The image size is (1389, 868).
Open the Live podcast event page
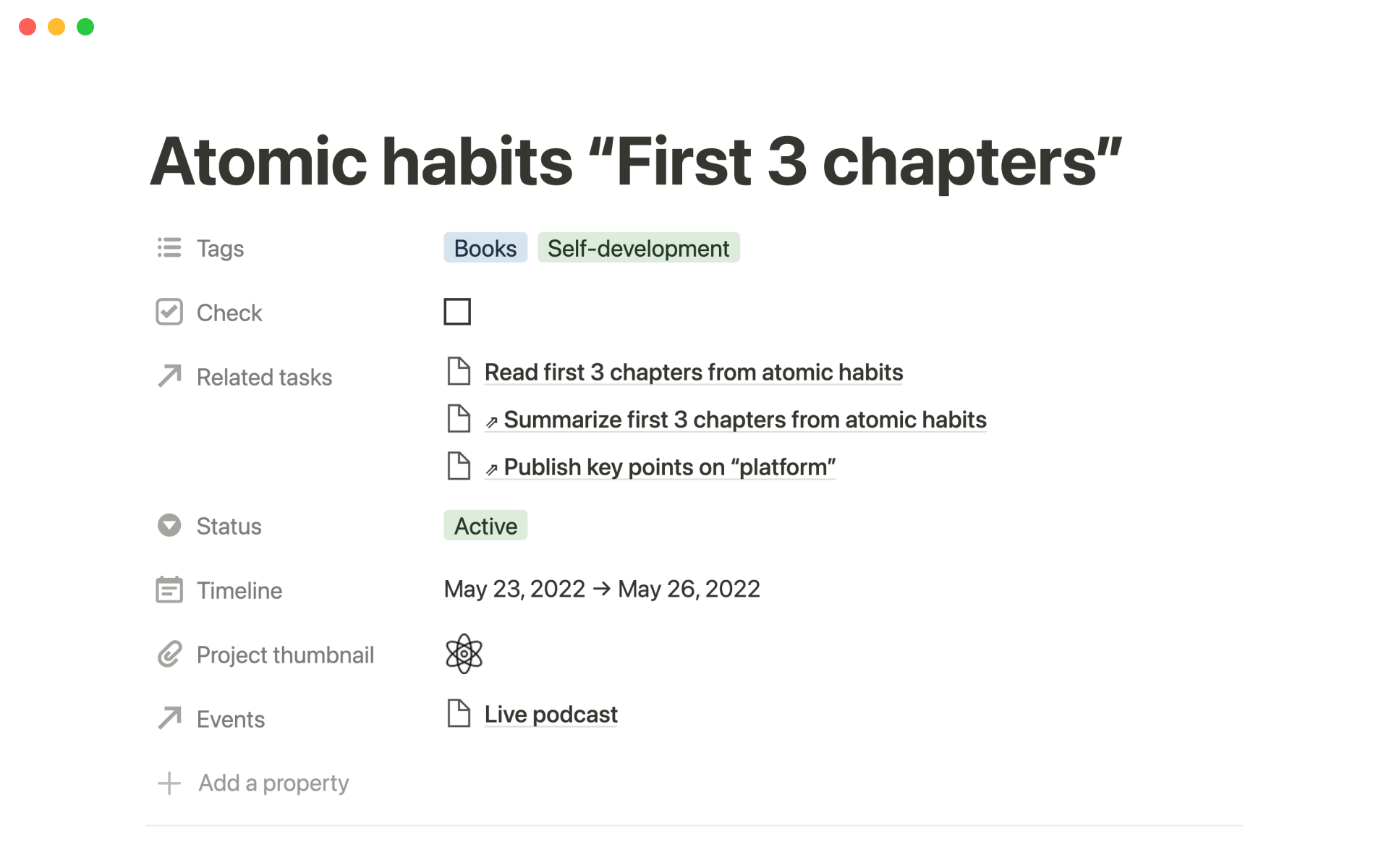(551, 715)
